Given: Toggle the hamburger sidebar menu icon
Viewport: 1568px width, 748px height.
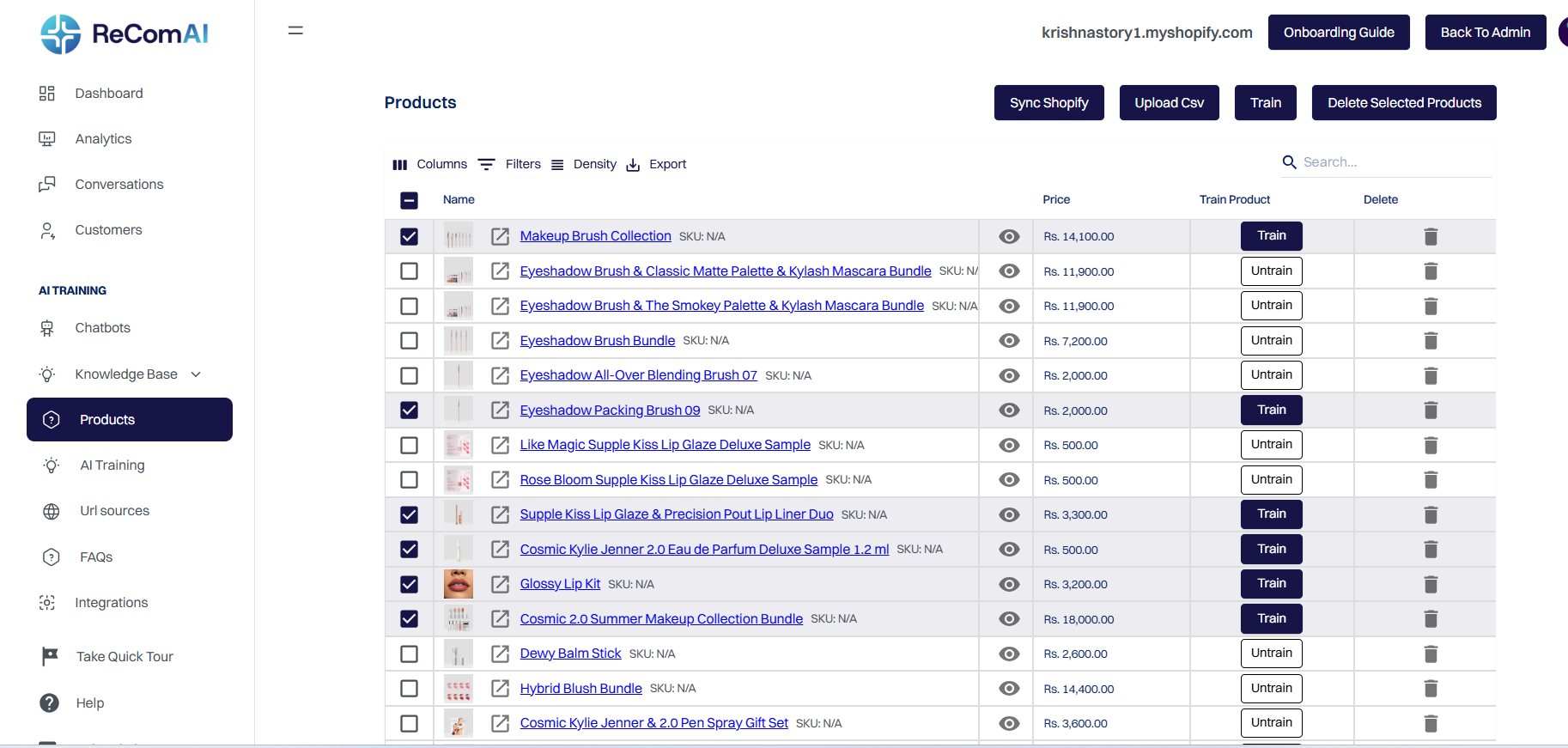Looking at the screenshot, I should tap(295, 31).
